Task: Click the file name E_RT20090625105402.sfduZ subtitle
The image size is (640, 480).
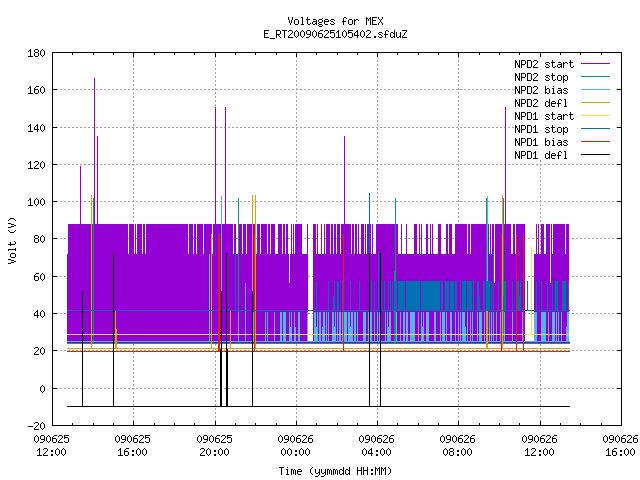Action: pos(335,34)
